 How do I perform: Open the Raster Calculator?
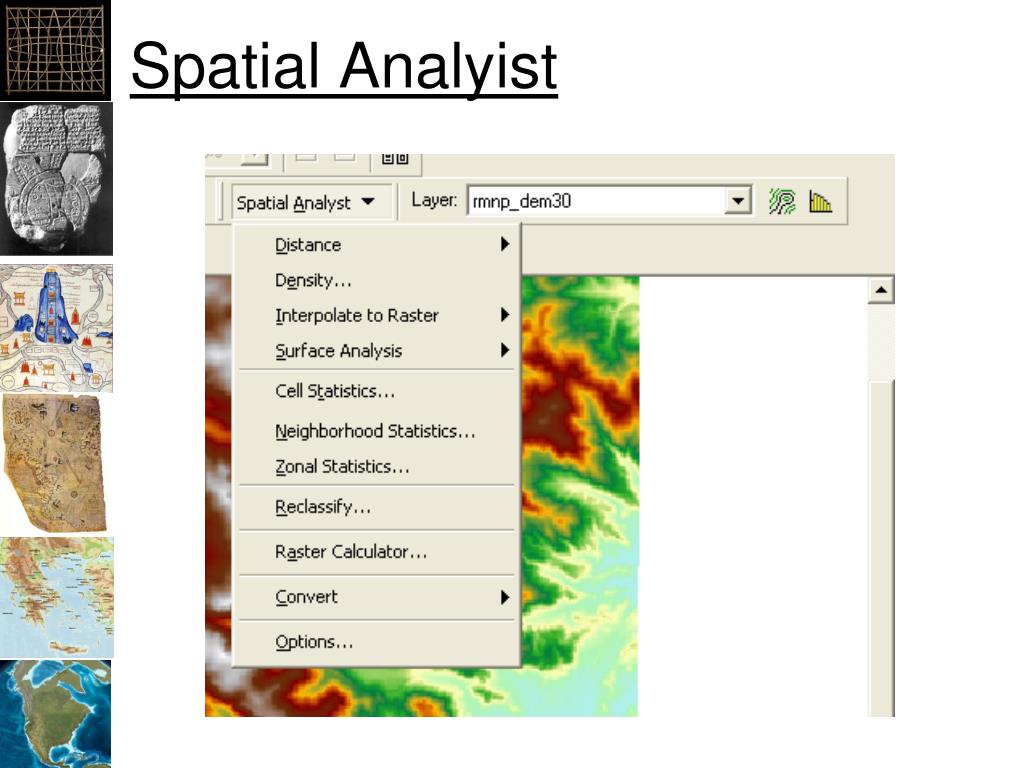376,552
